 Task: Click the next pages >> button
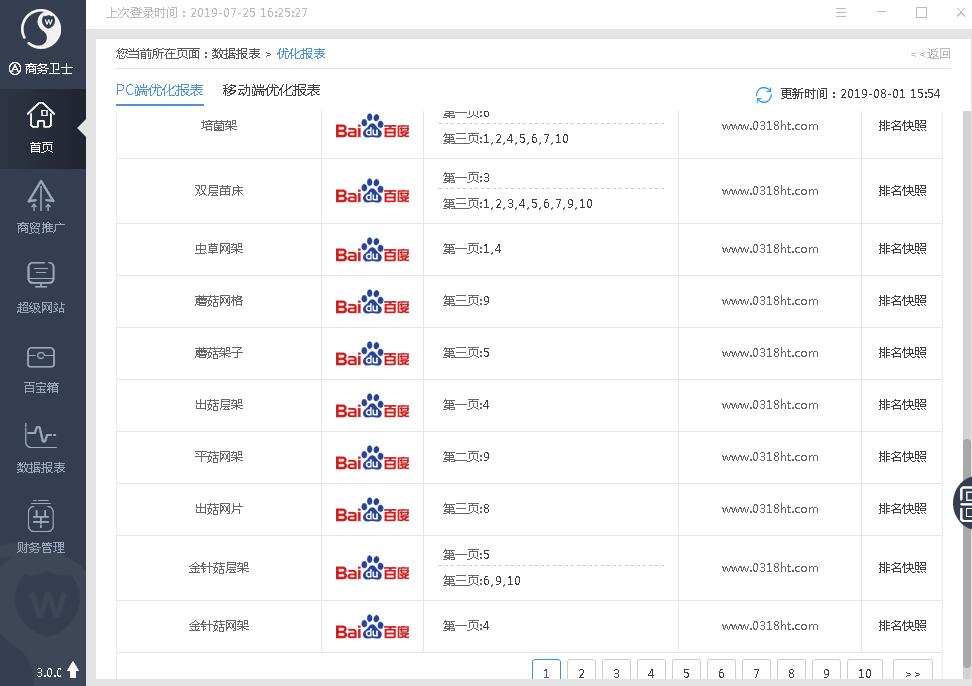point(912,673)
